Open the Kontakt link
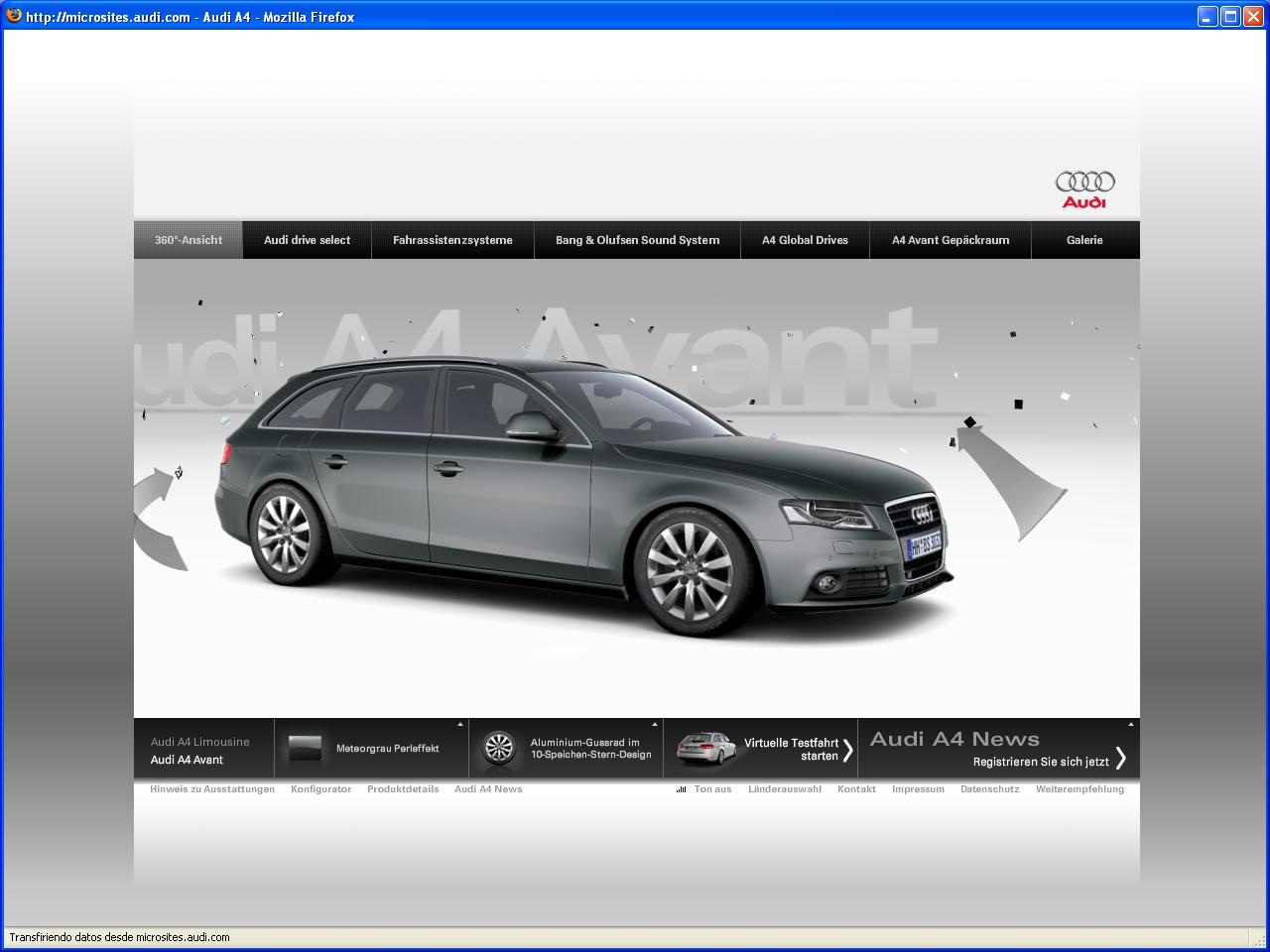 tap(856, 789)
